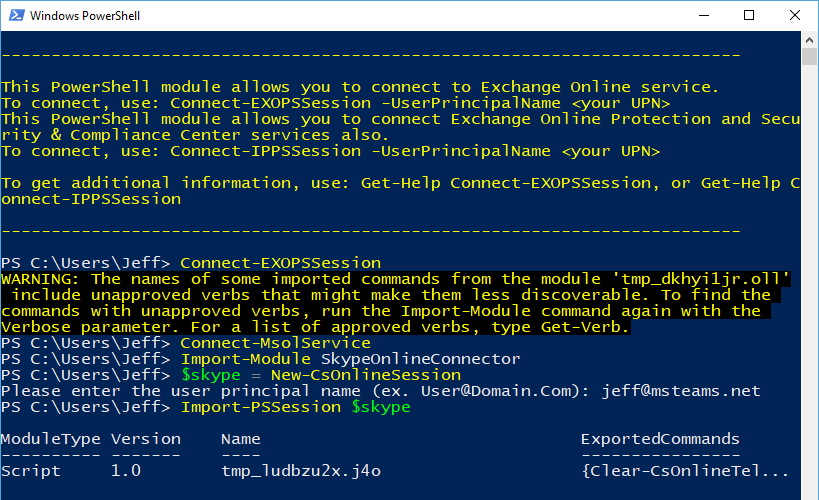Click the {Clear-CsOnlineTel... exported commands value
This screenshot has height=500, width=819.
685,471
